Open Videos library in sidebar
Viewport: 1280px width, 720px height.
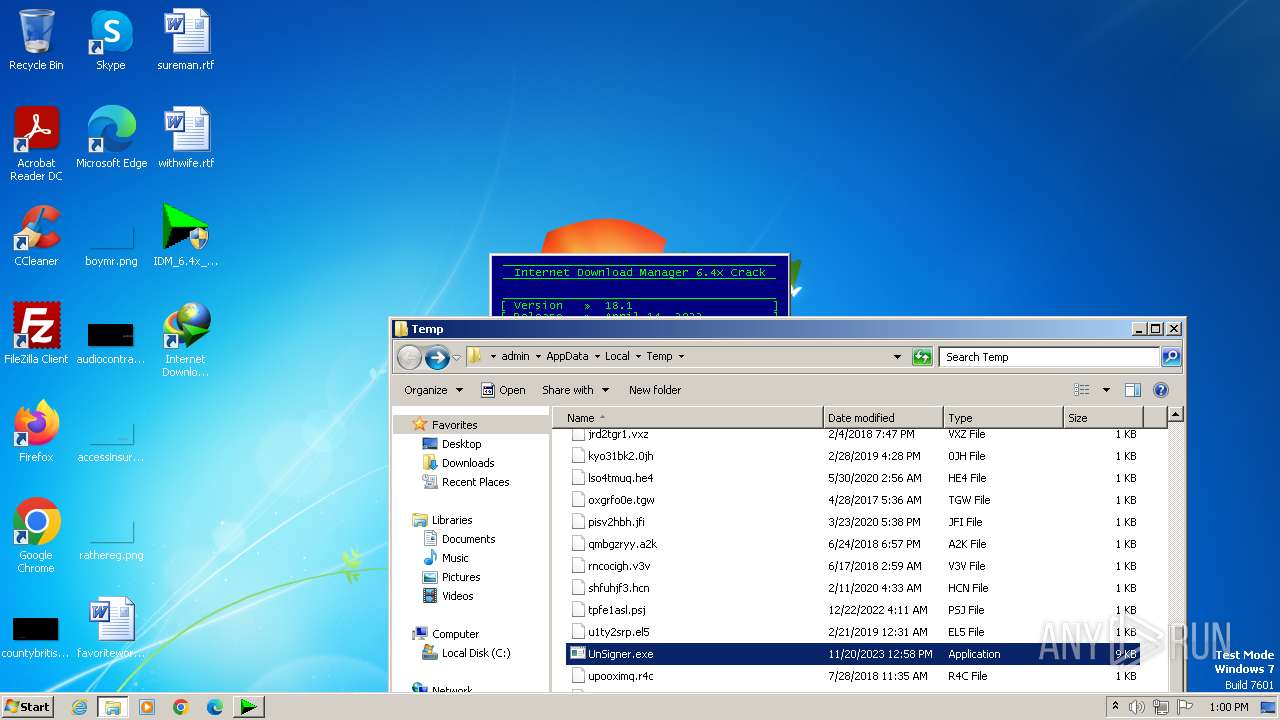pyautogui.click(x=457, y=596)
